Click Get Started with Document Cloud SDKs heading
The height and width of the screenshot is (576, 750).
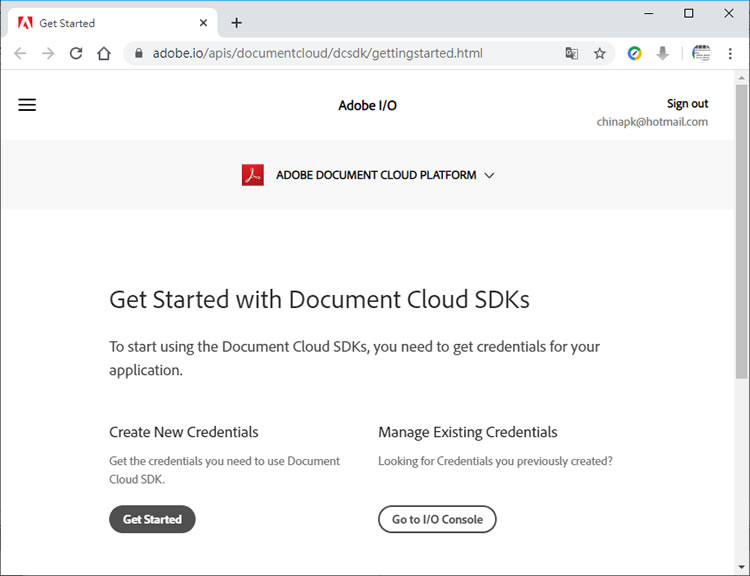tap(319, 299)
